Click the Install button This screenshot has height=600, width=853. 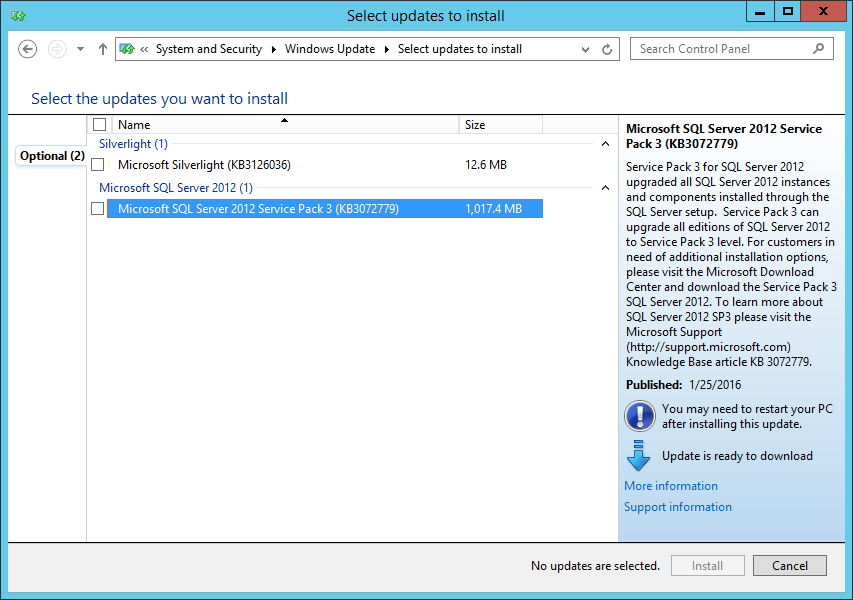[707, 565]
